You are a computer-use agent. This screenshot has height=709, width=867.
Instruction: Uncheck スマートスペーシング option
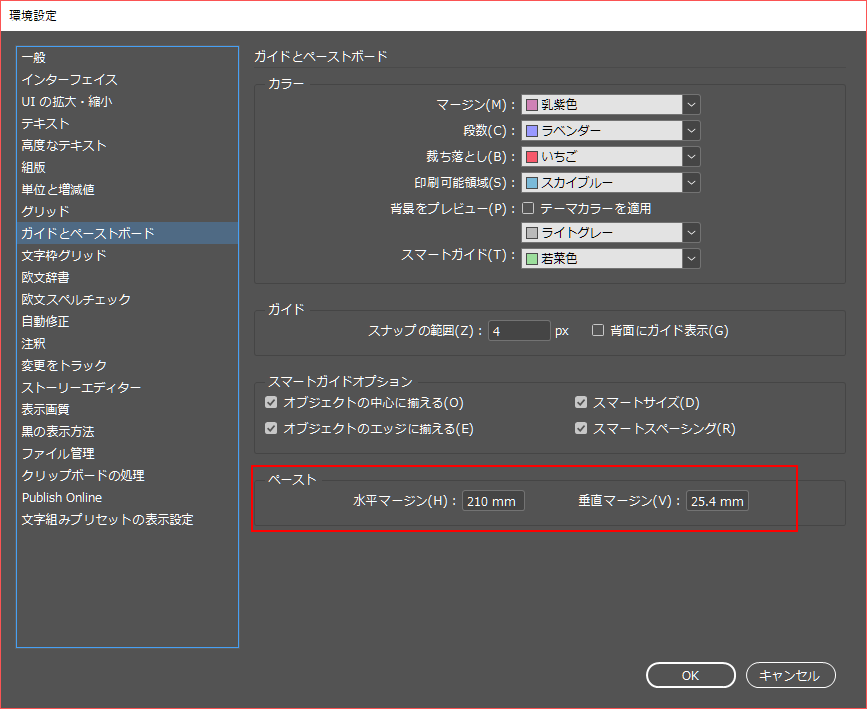(x=581, y=428)
